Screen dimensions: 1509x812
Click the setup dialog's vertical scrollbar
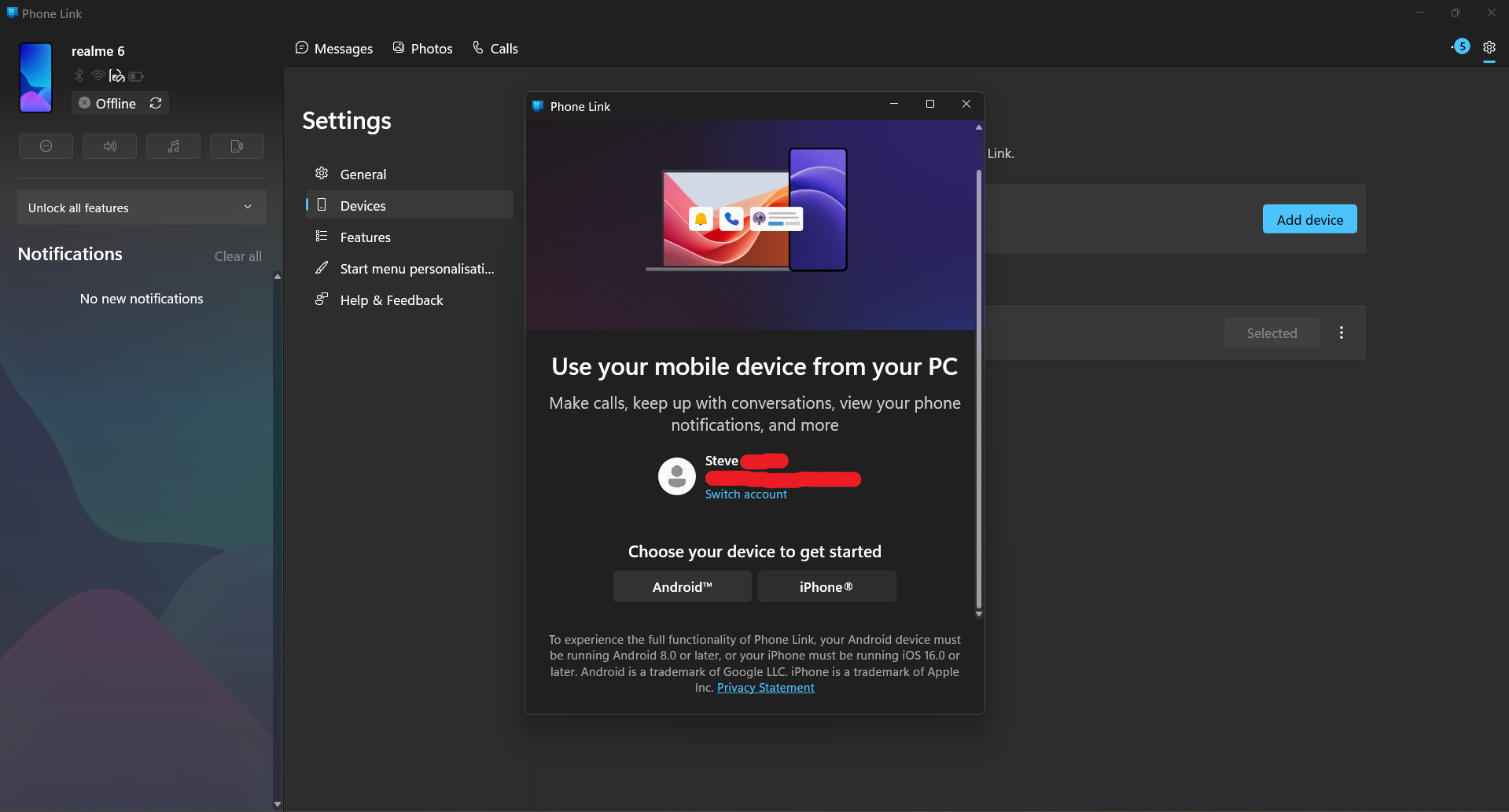979,388
